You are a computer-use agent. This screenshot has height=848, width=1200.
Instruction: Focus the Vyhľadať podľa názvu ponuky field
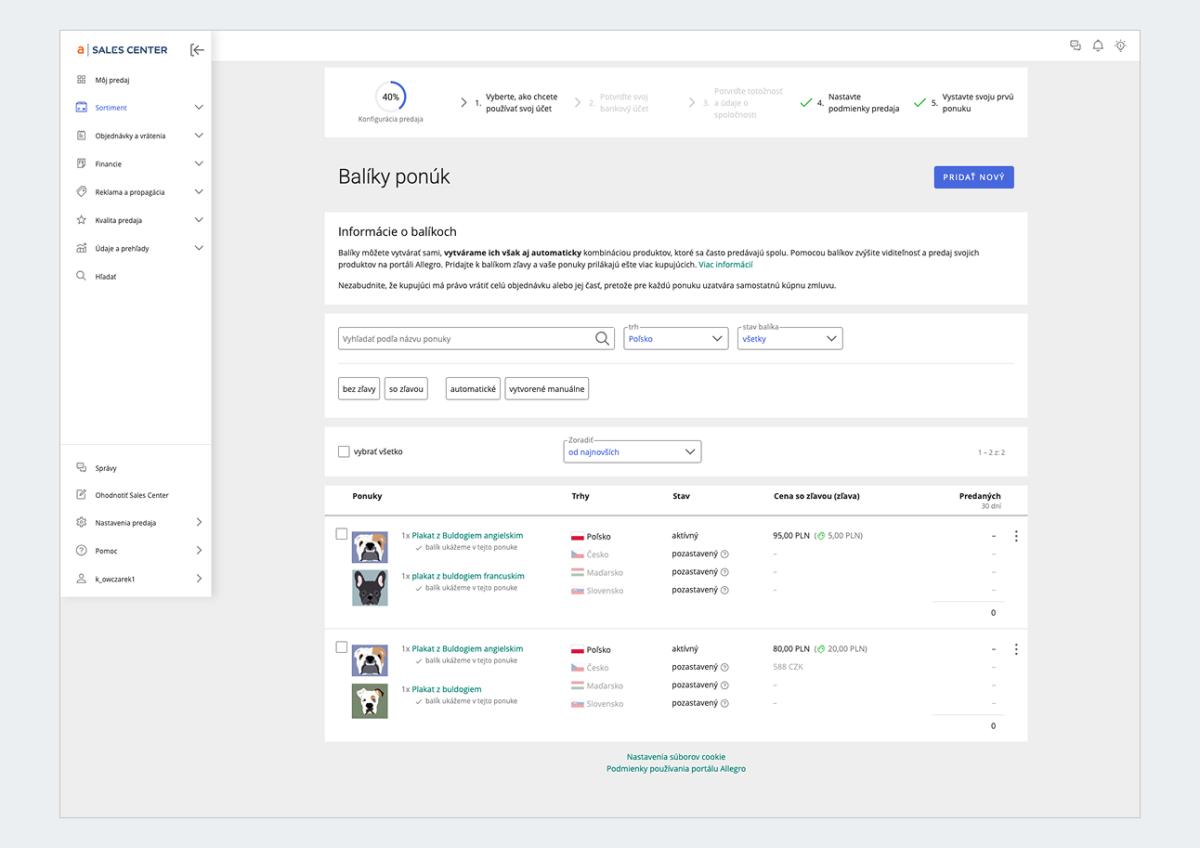476,339
